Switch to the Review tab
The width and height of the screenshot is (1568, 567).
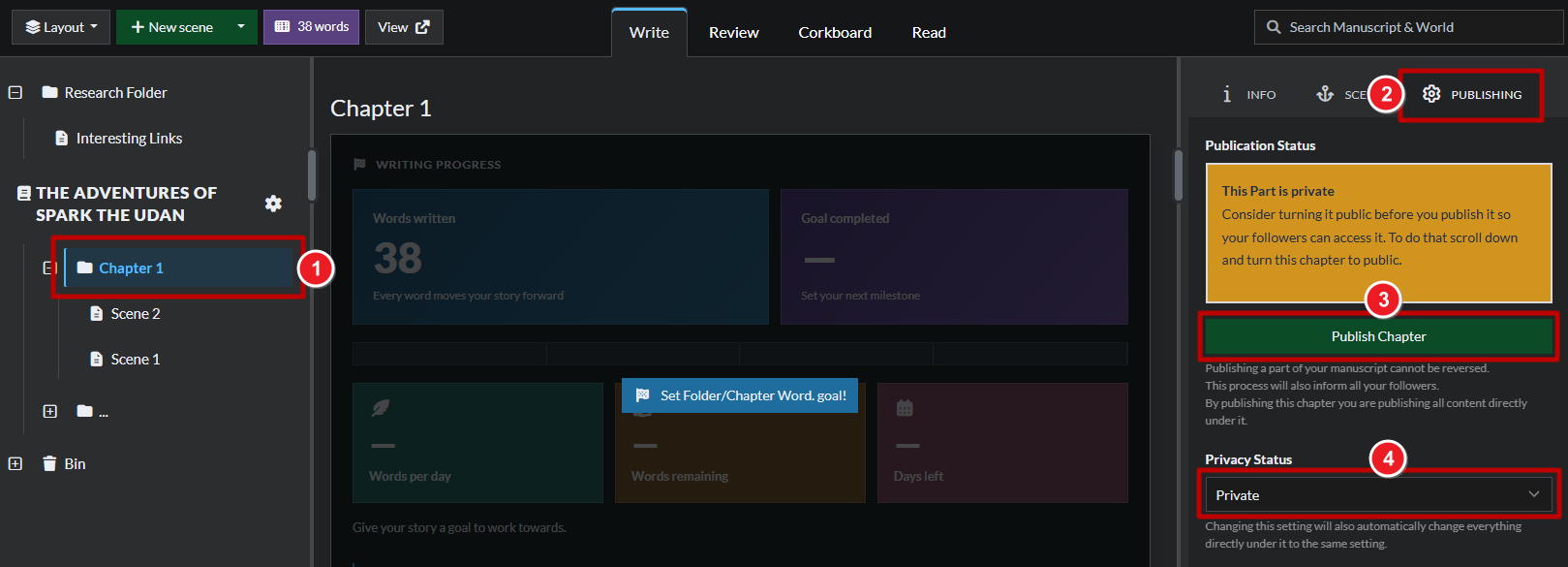pyautogui.click(x=734, y=32)
